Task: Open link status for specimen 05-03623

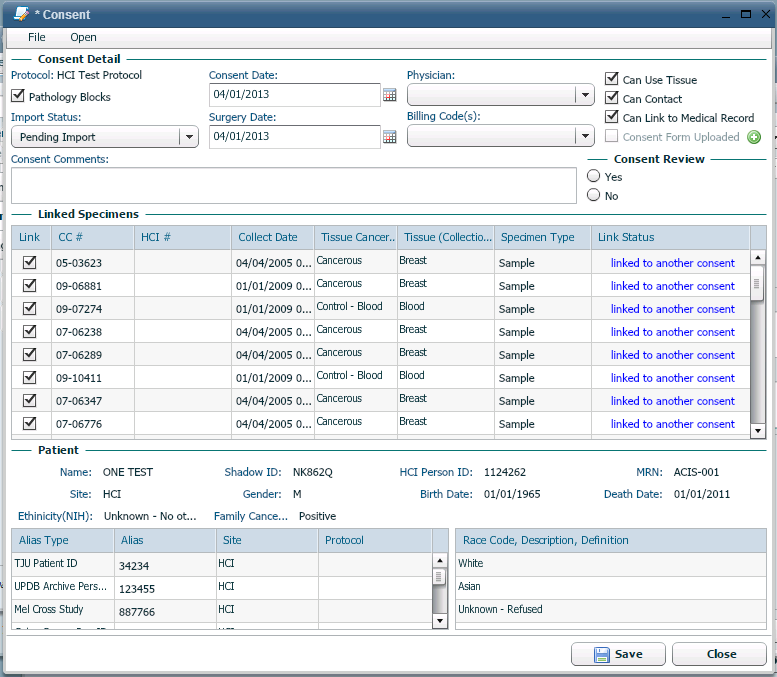Action: pos(672,263)
